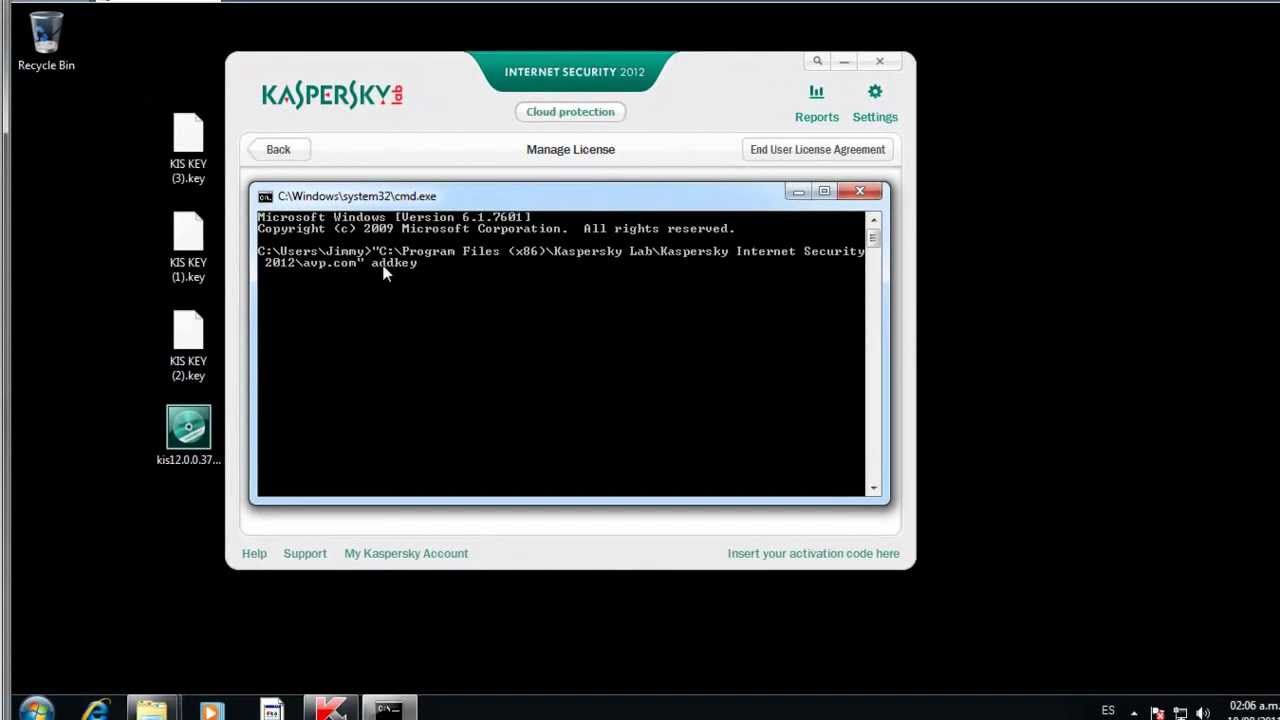This screenshot has width=1280, height=720.
Task: Click the network tray icon
Action: (1180, 713)
